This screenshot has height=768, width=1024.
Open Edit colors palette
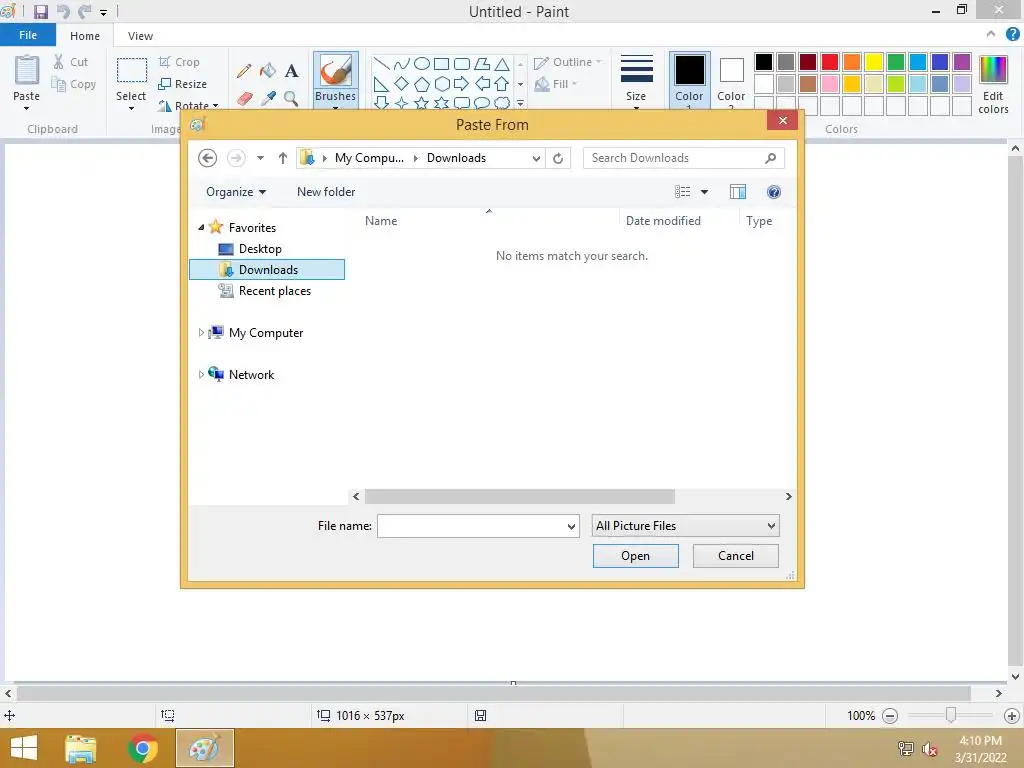tap(993, 85)
